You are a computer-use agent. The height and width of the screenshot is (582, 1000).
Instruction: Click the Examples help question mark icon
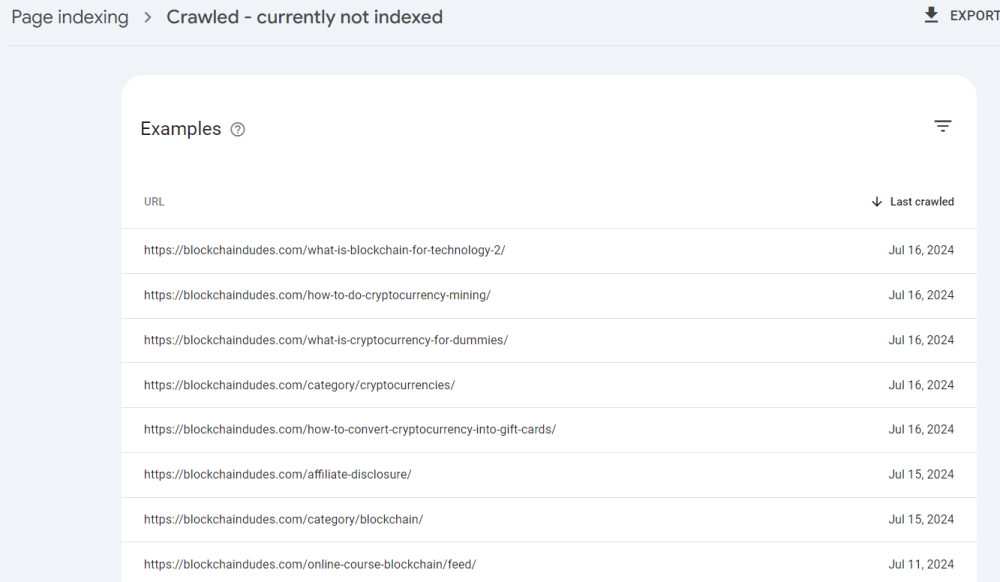tap(237, 130)
